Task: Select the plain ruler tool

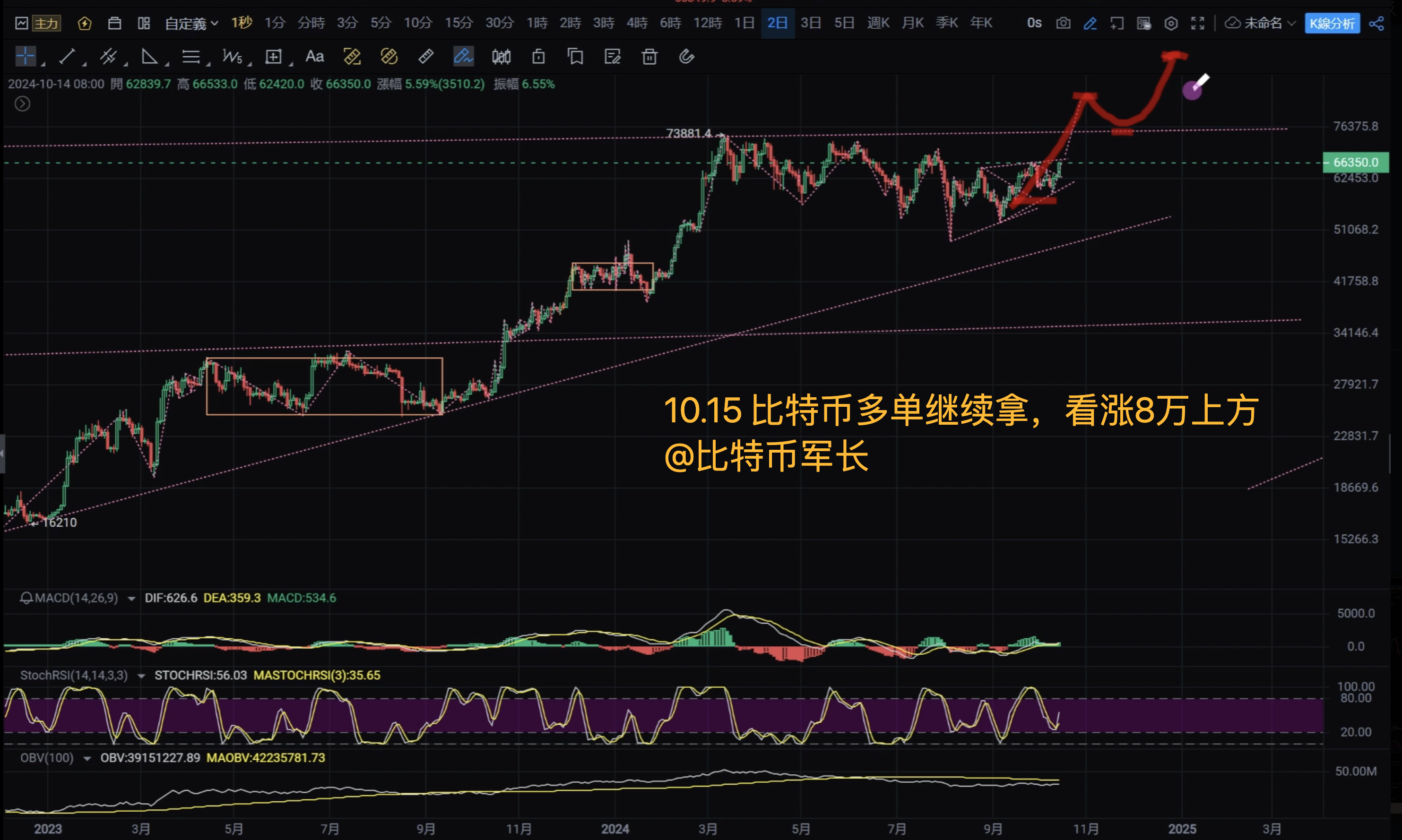Action: coord(426,56)
